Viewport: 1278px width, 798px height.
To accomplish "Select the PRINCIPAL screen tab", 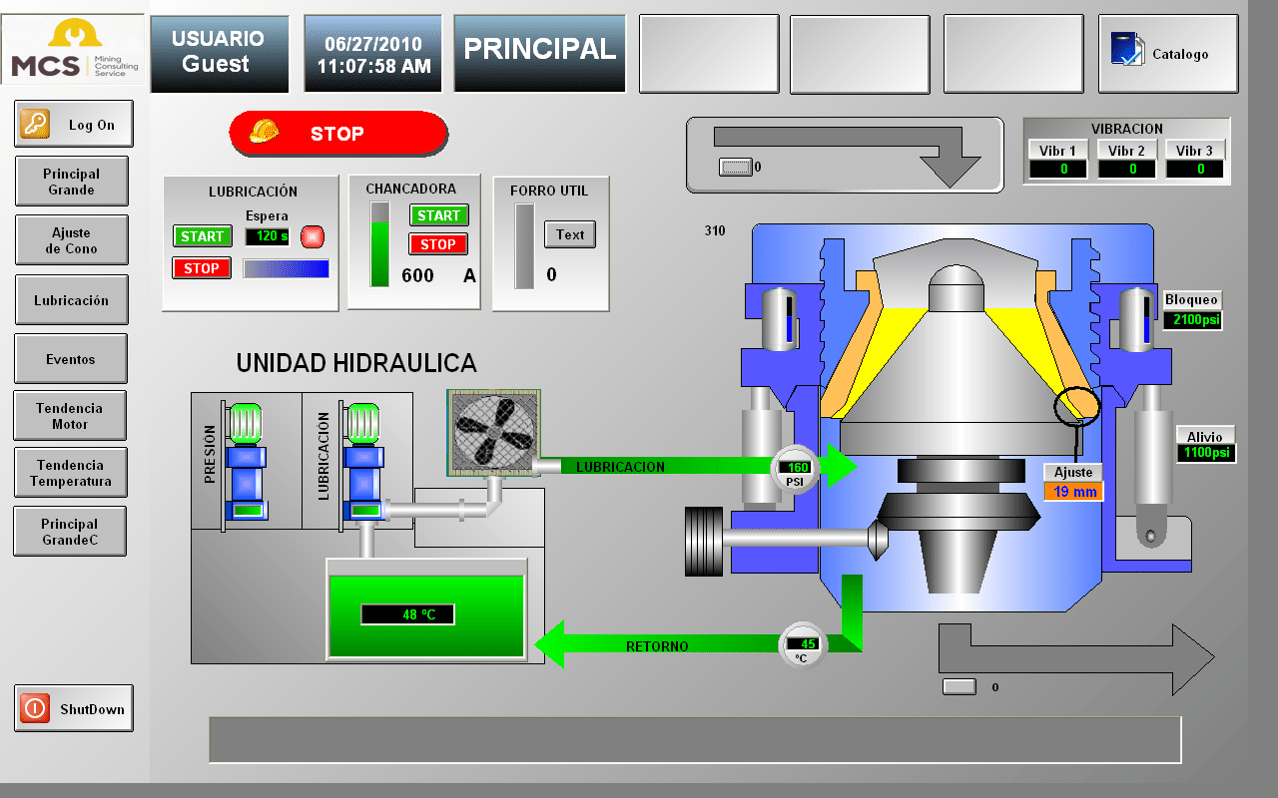I will (538, 52).
